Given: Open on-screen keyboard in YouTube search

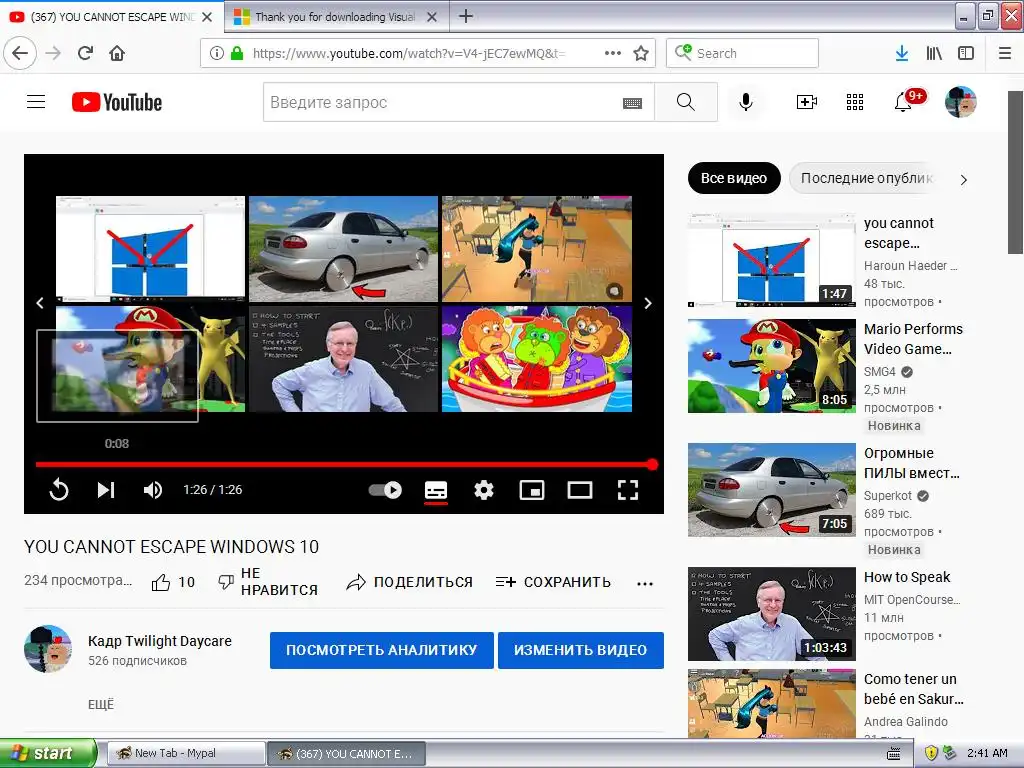Looking at the screenshot, I should (x=632, y=103).
